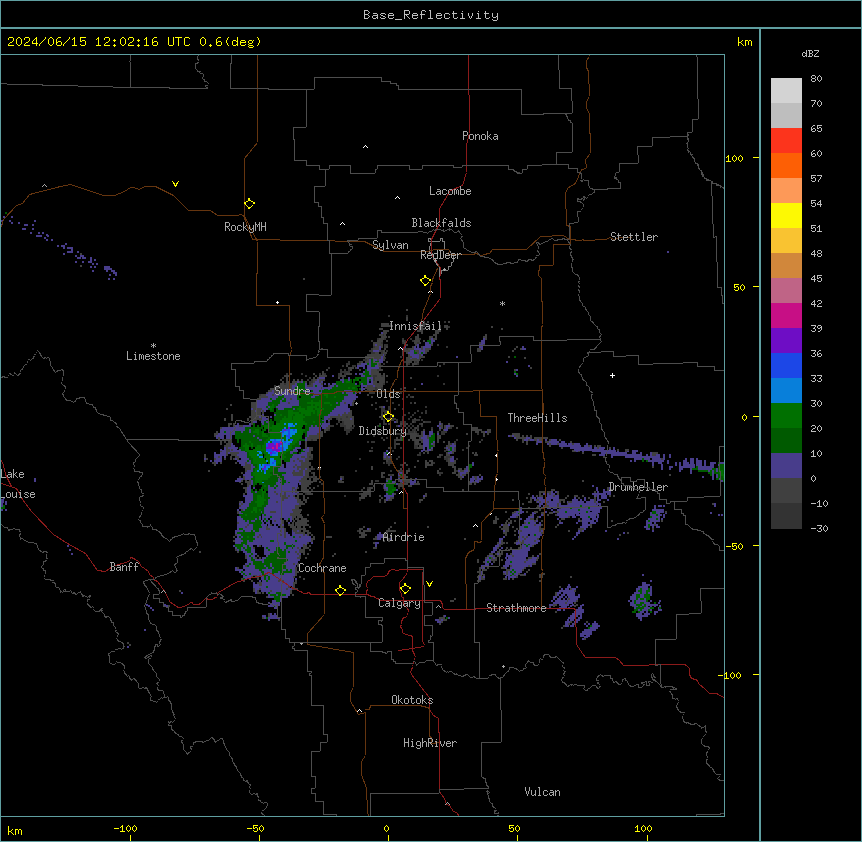Click the Blackfalds label on the map
The image size is (862, 842).
[441, 223]
